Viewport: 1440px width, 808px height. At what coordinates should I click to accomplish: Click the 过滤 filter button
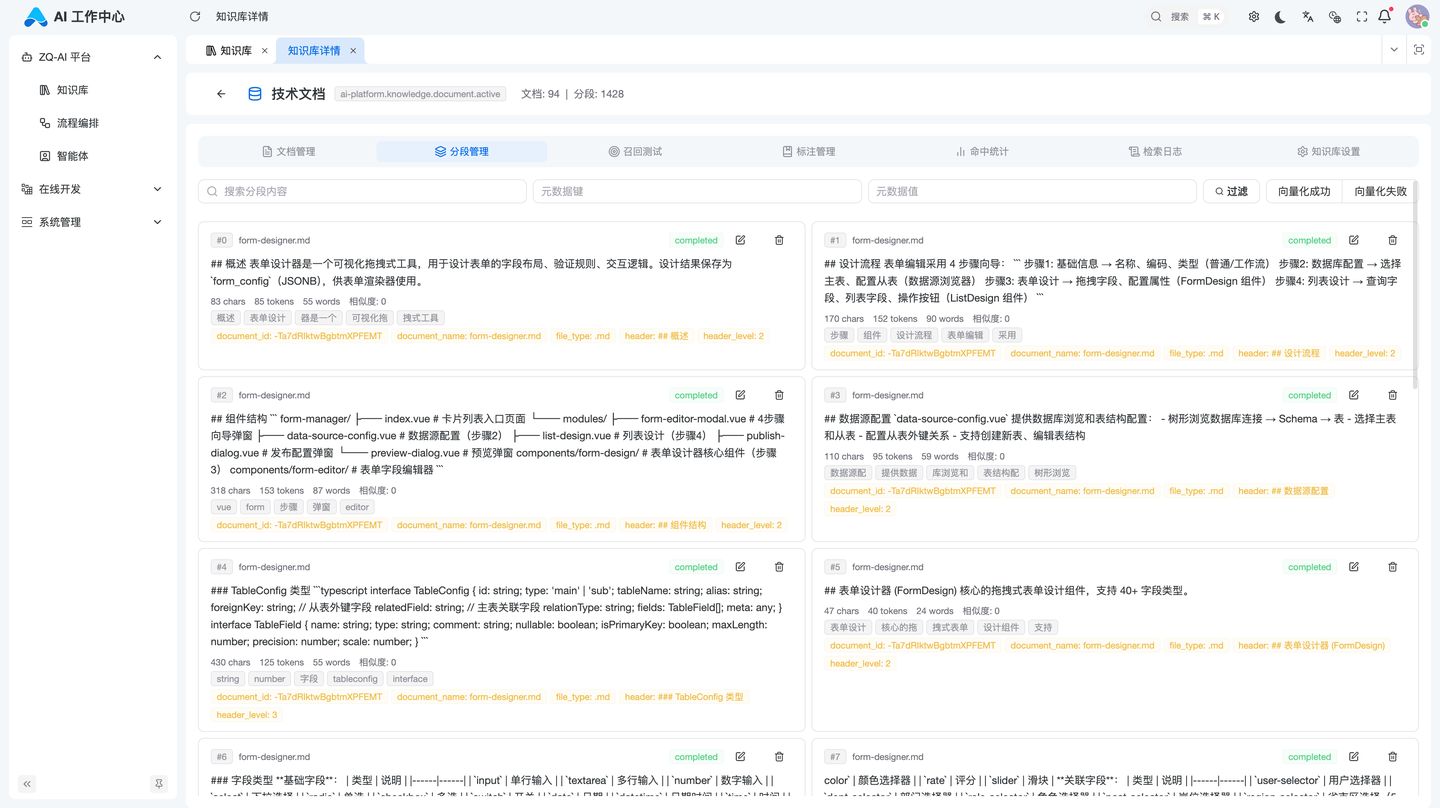1231,191
